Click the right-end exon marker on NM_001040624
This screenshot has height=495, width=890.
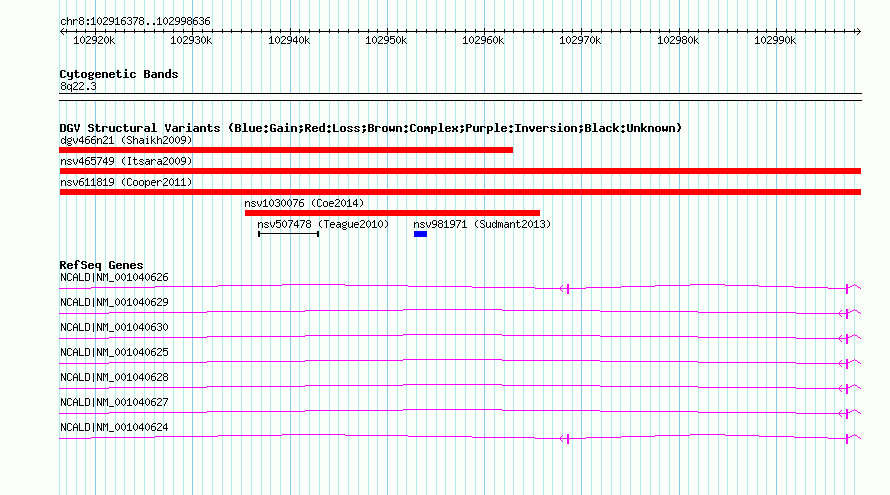847,439
